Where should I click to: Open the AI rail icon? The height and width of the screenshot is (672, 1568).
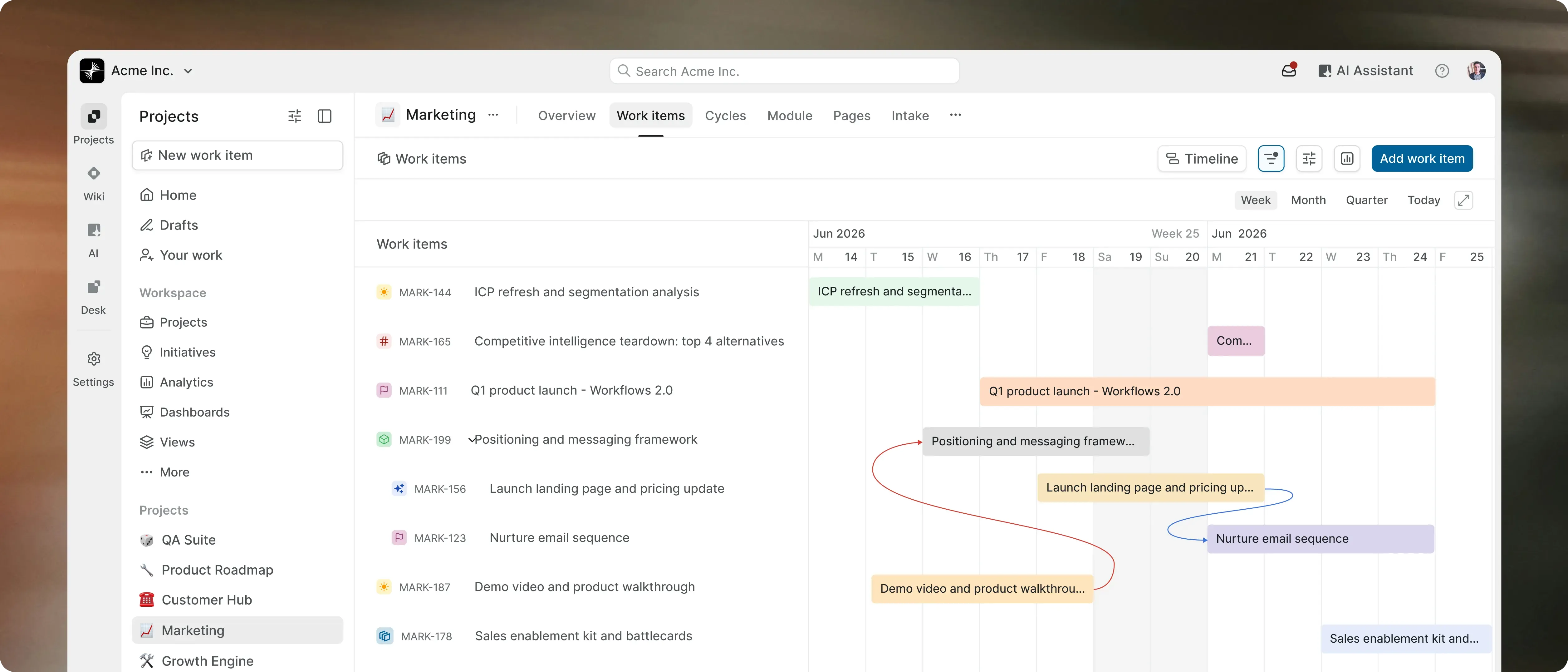94,230
